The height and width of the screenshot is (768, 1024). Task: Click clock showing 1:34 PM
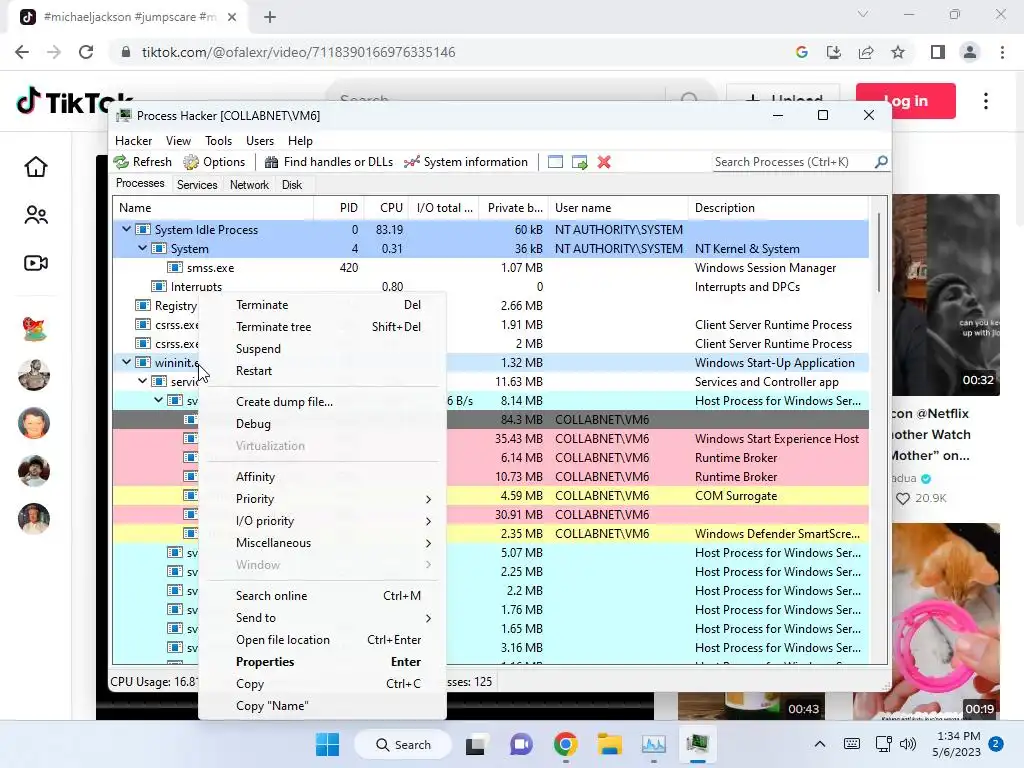[x=957, y=736]
